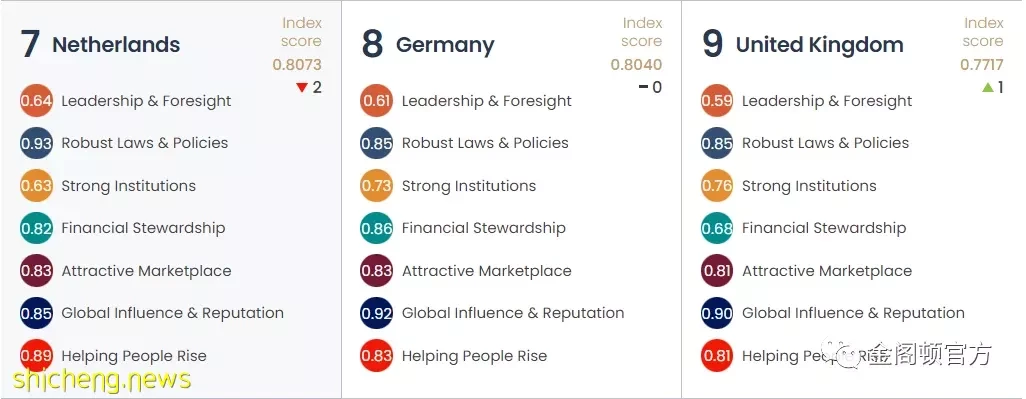Click the red down arrow rank change for Netherlands
Viewport: 1026px width, 399px height.
[302, 88]
